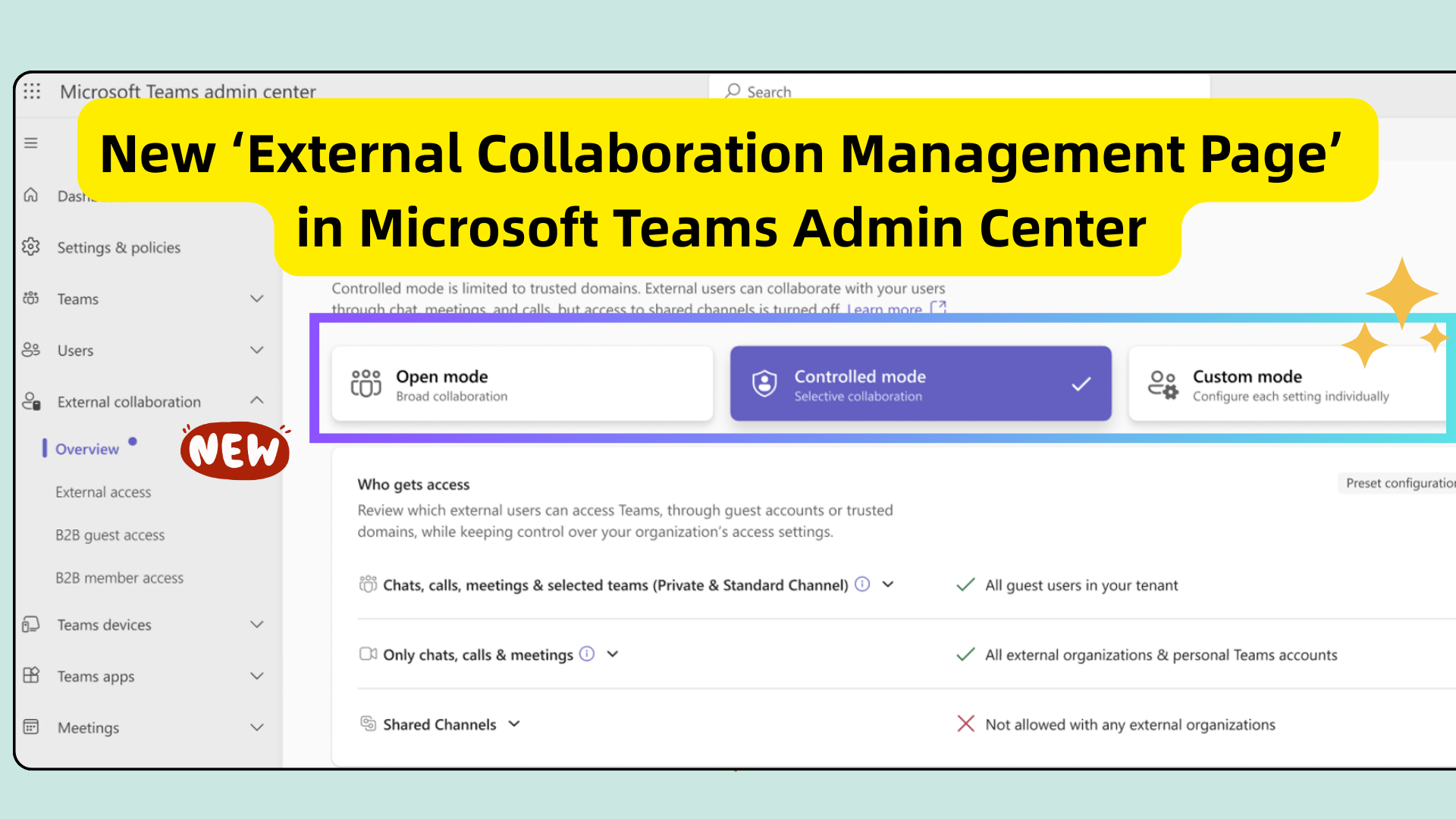
Task: Click the Microsoft Teams admin center title
Action: click(188, 91)
